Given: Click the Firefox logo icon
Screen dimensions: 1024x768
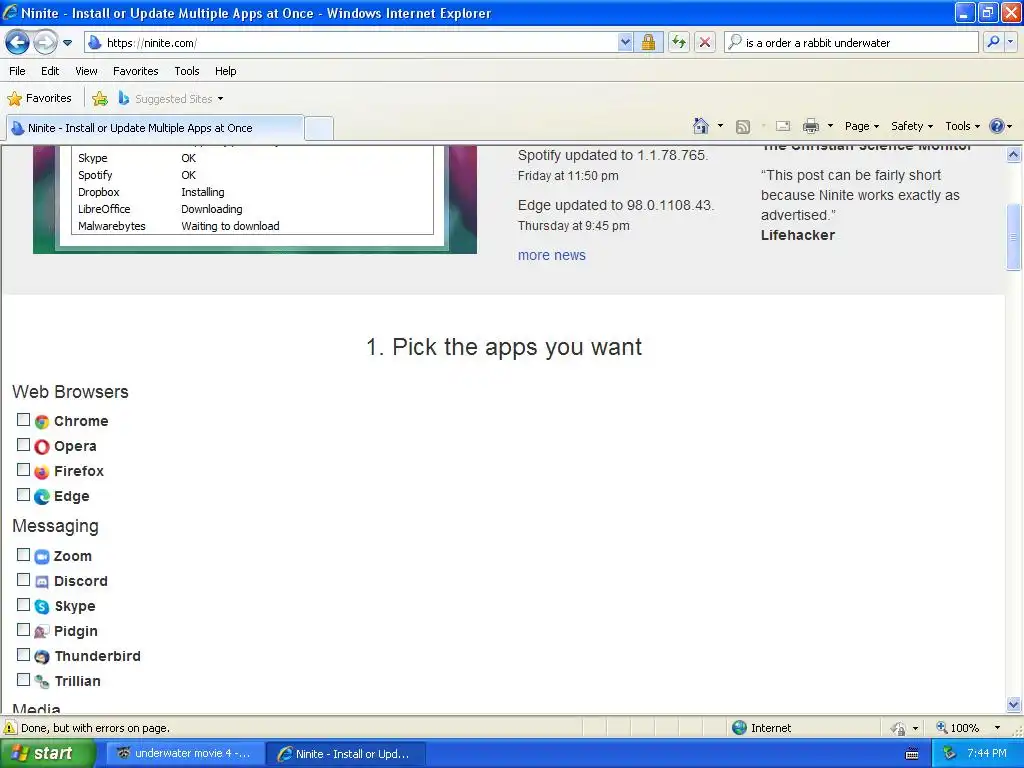Looking at the screenshot, I should pos(42,472).
